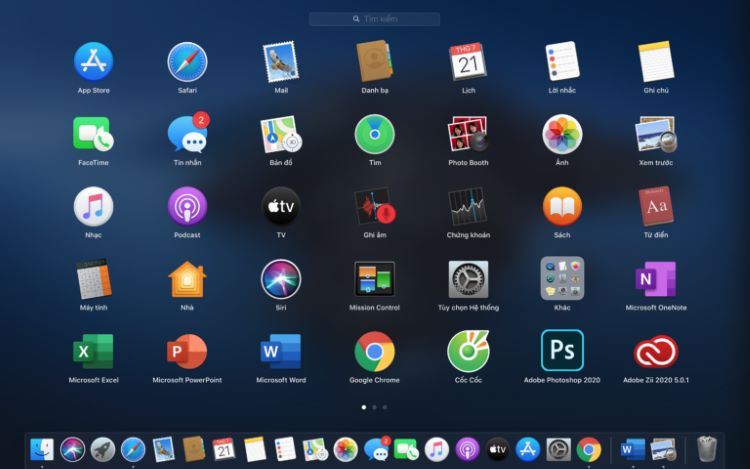Open Music icon in the Dock
Image resolution: width=750 pixels, height=469 pixels.
click(436, 450)
